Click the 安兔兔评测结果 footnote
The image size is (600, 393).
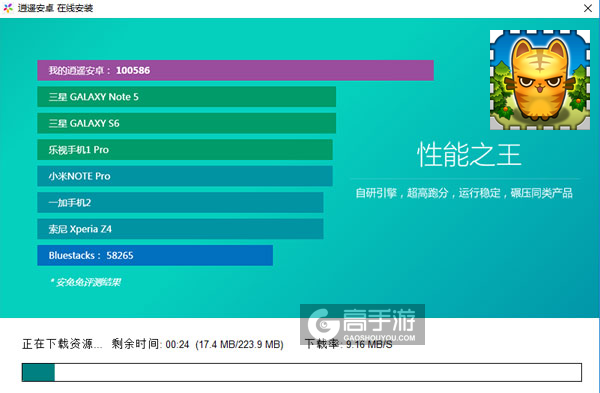pyautogui.click(x=85, y=282)
